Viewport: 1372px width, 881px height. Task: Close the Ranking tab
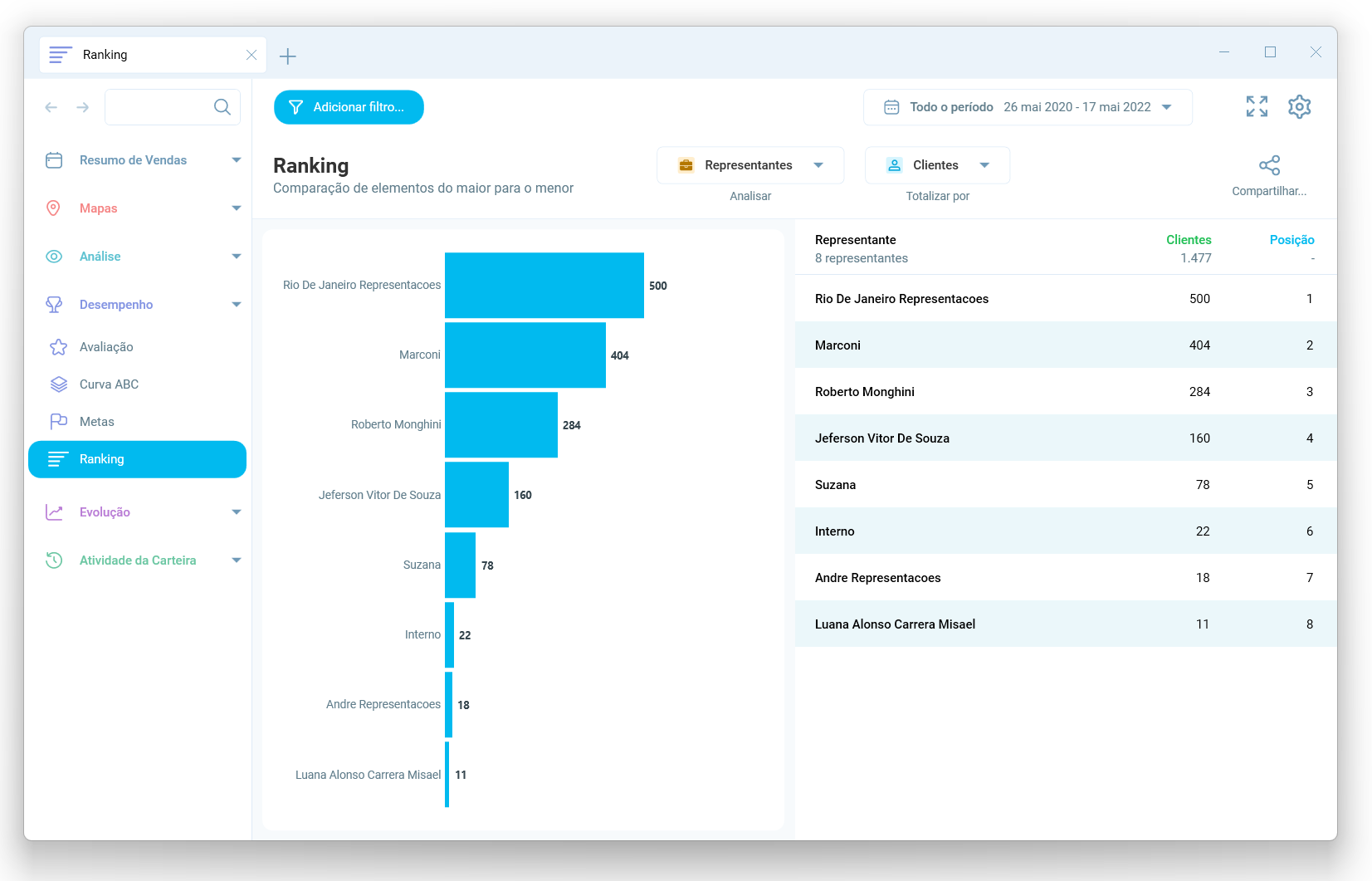[251, 55]
